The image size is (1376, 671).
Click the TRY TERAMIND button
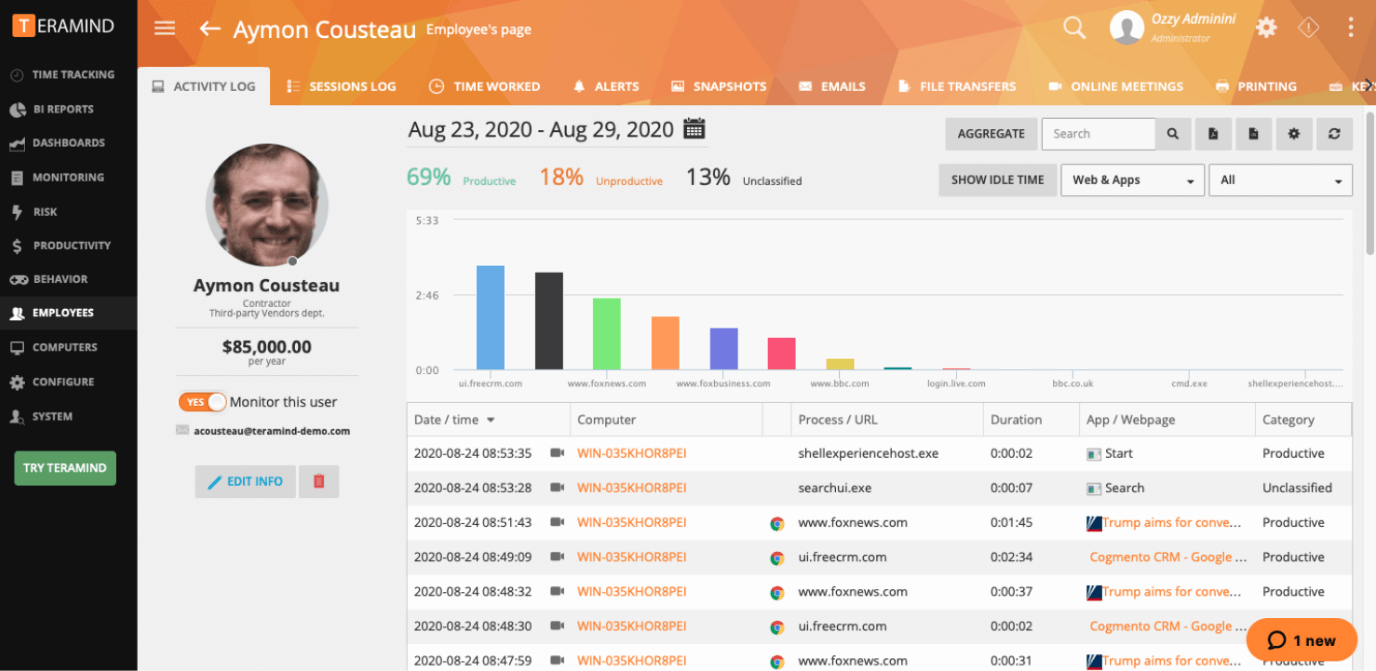(65, 468)
